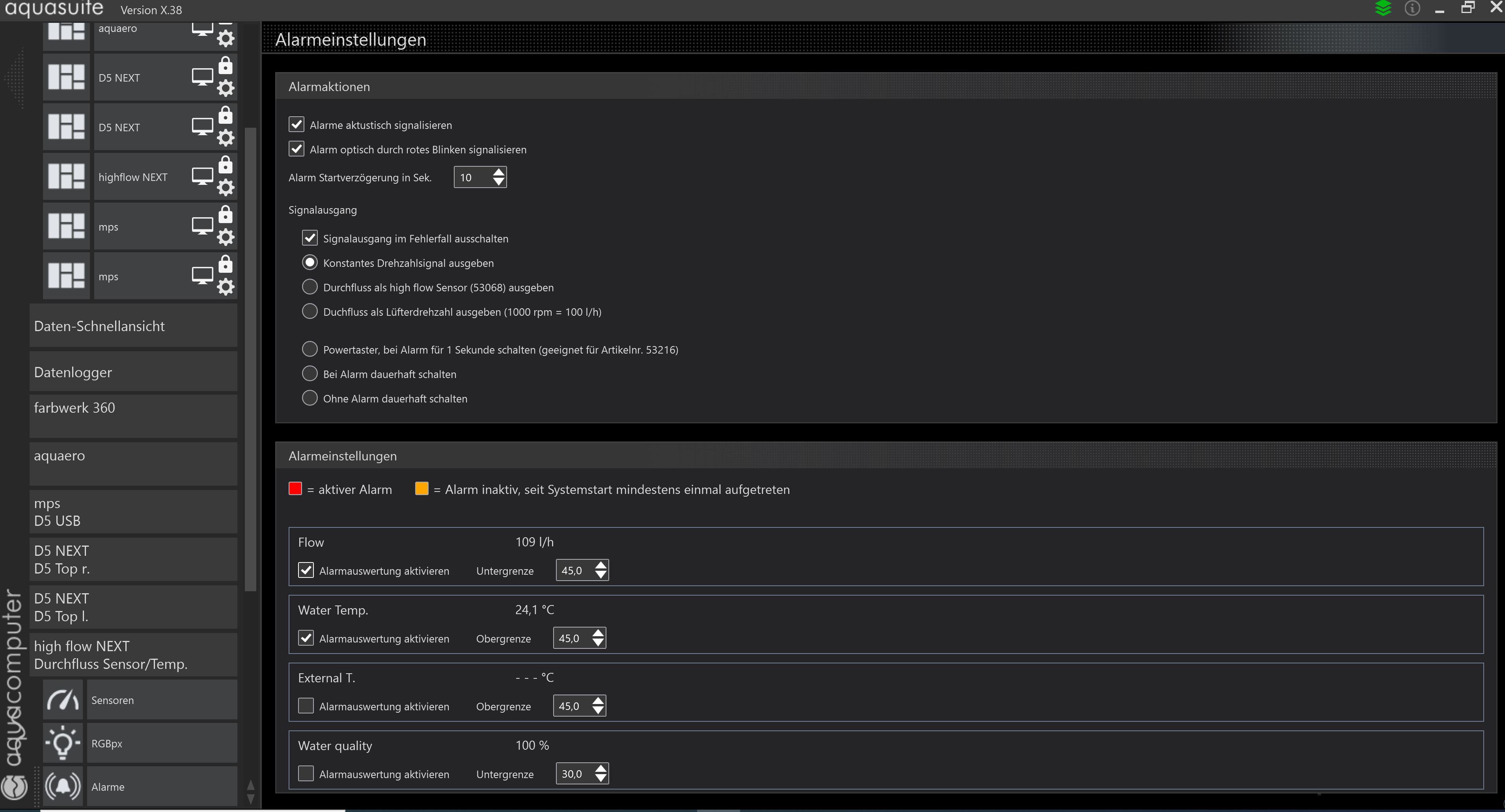The width and height of the screenshot is (1505, 812).
Task: Disable Flow alarm evaluation checkbox
Action: 306,570
